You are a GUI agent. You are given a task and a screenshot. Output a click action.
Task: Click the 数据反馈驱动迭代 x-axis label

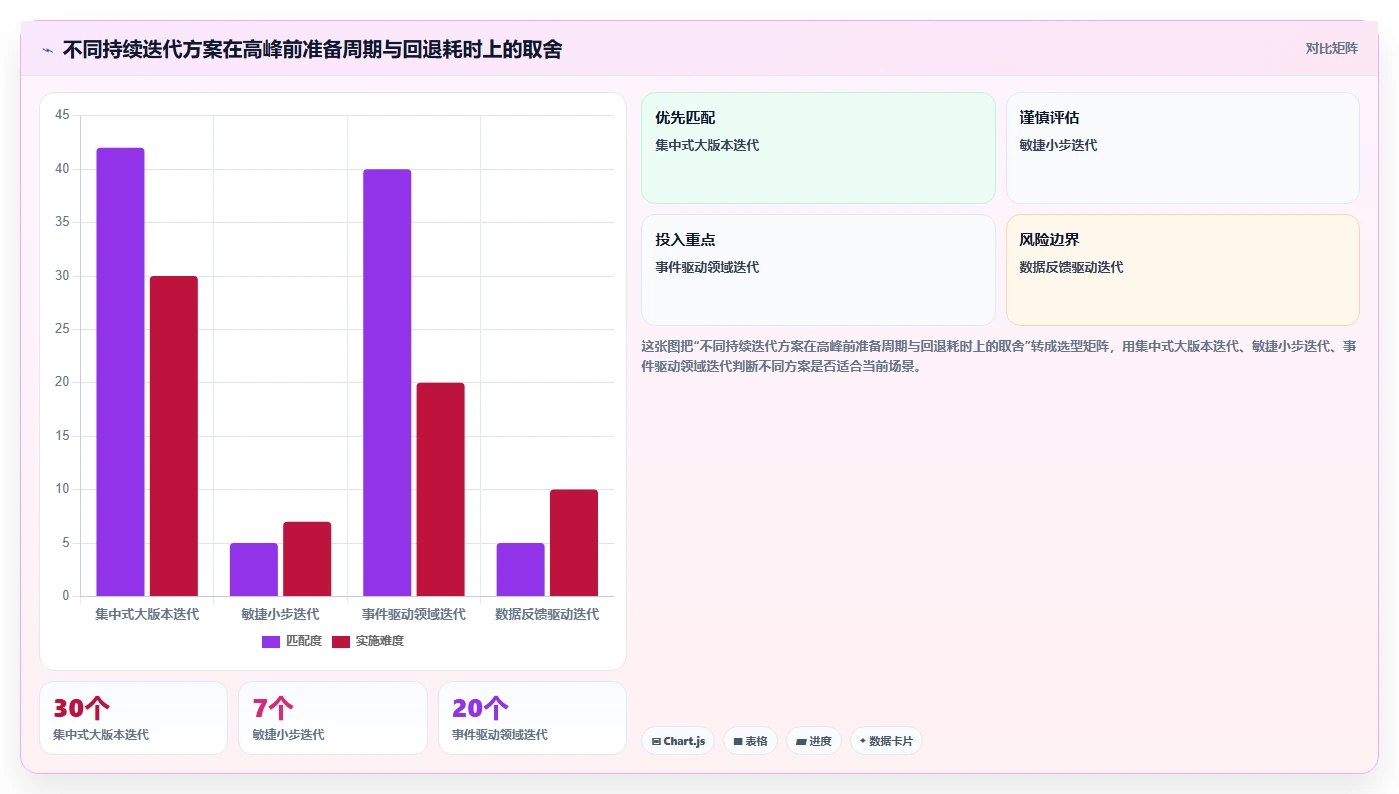pyautogui.click(x=547, y=614)
